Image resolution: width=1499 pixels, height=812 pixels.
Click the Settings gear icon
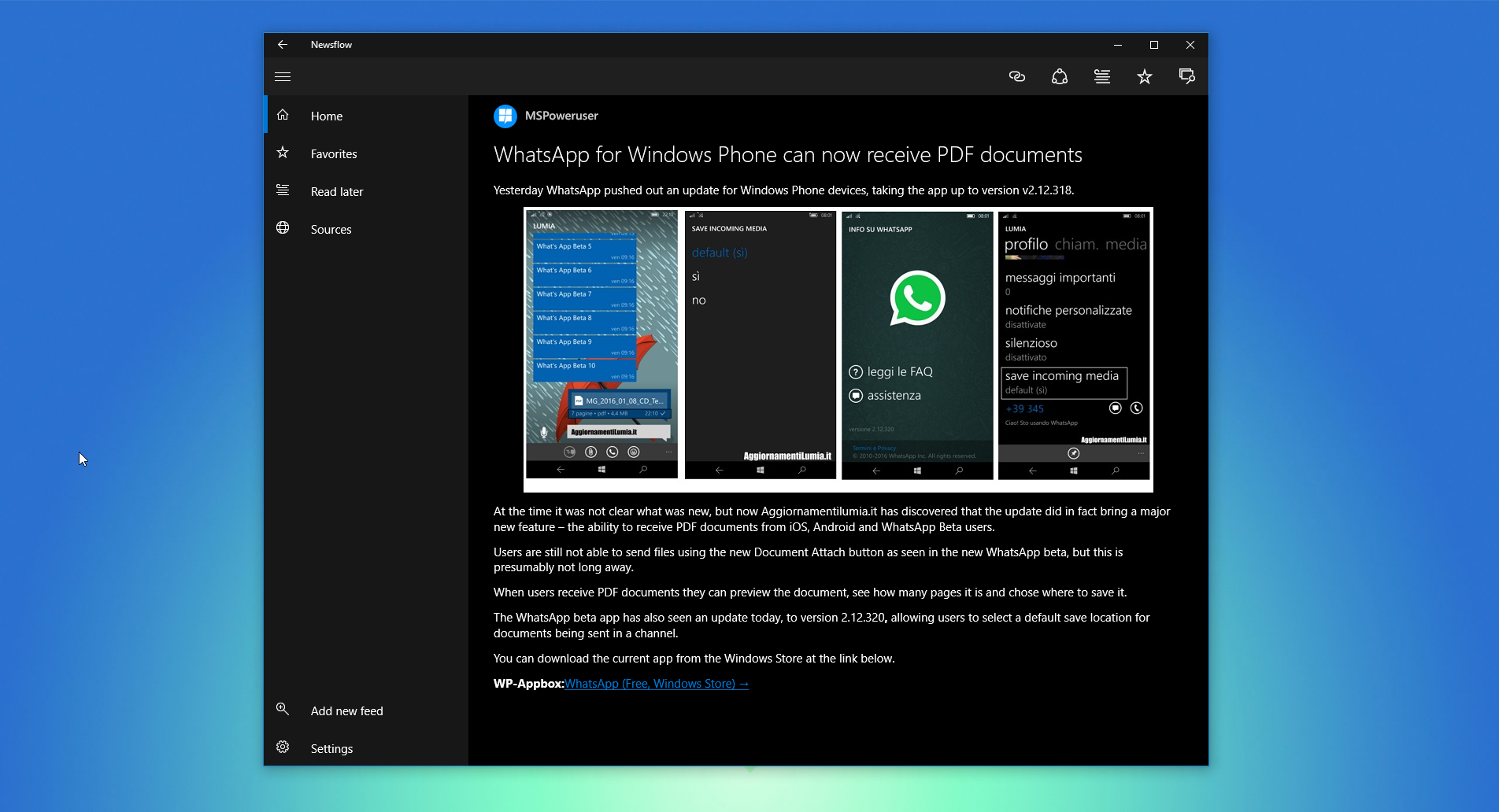(283, 747)
